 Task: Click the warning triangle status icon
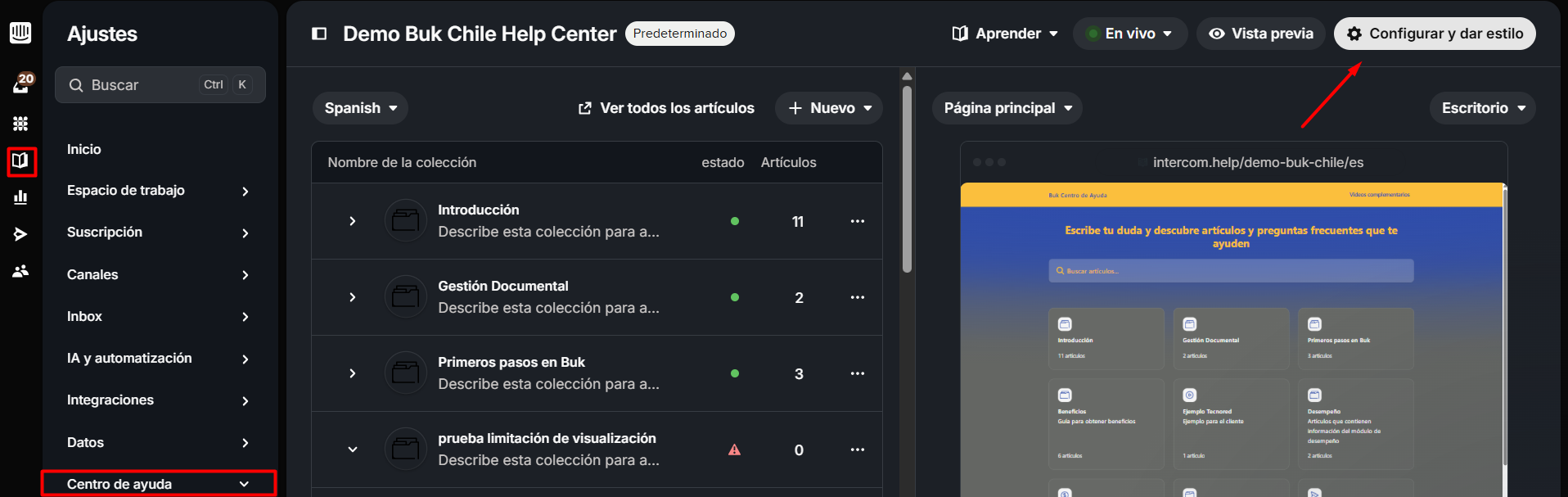pyautogui.click(x=735, y=450)
